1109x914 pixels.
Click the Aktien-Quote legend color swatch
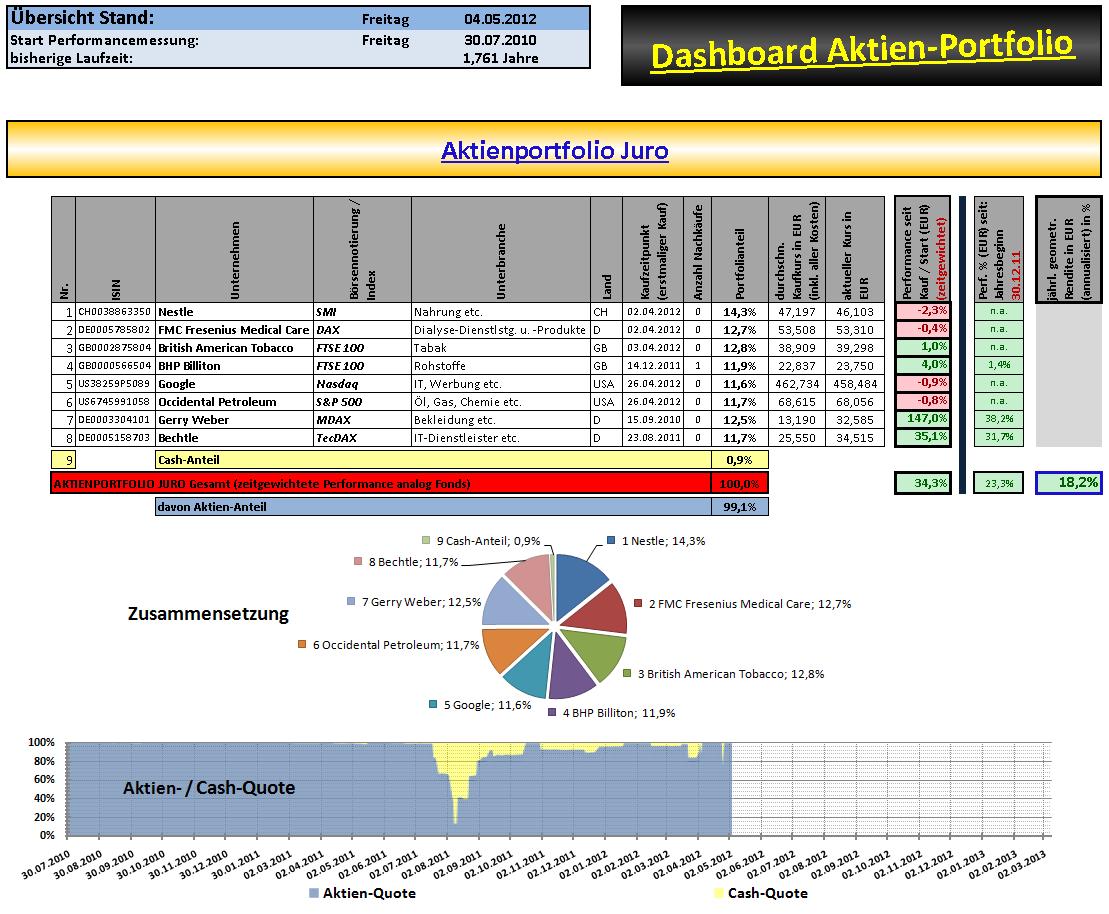[314, 893]
